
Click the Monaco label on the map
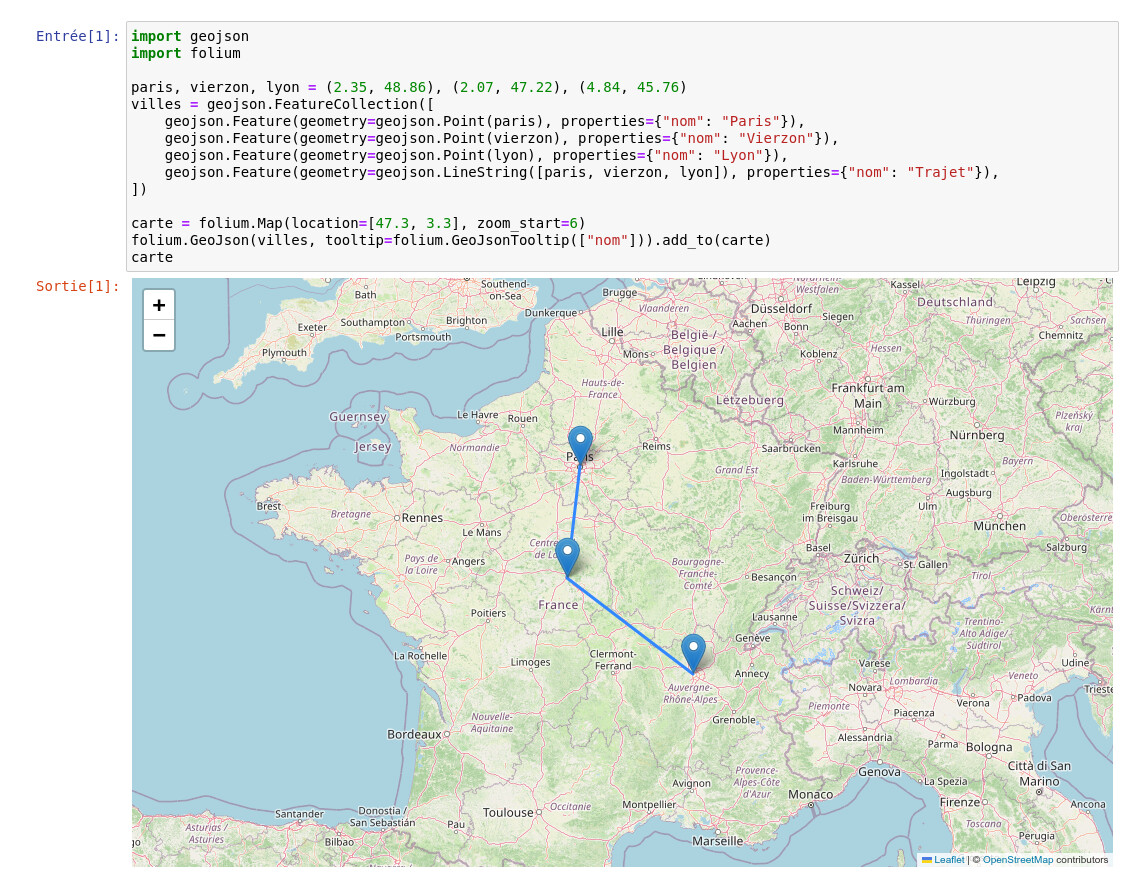click(x=811, y=794)
